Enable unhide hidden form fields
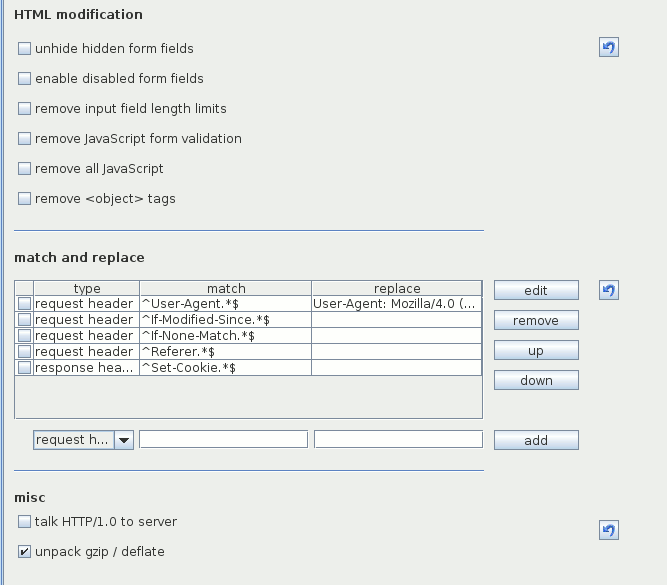667x585 pixels. pyautogui.click(x=25, y=48)
